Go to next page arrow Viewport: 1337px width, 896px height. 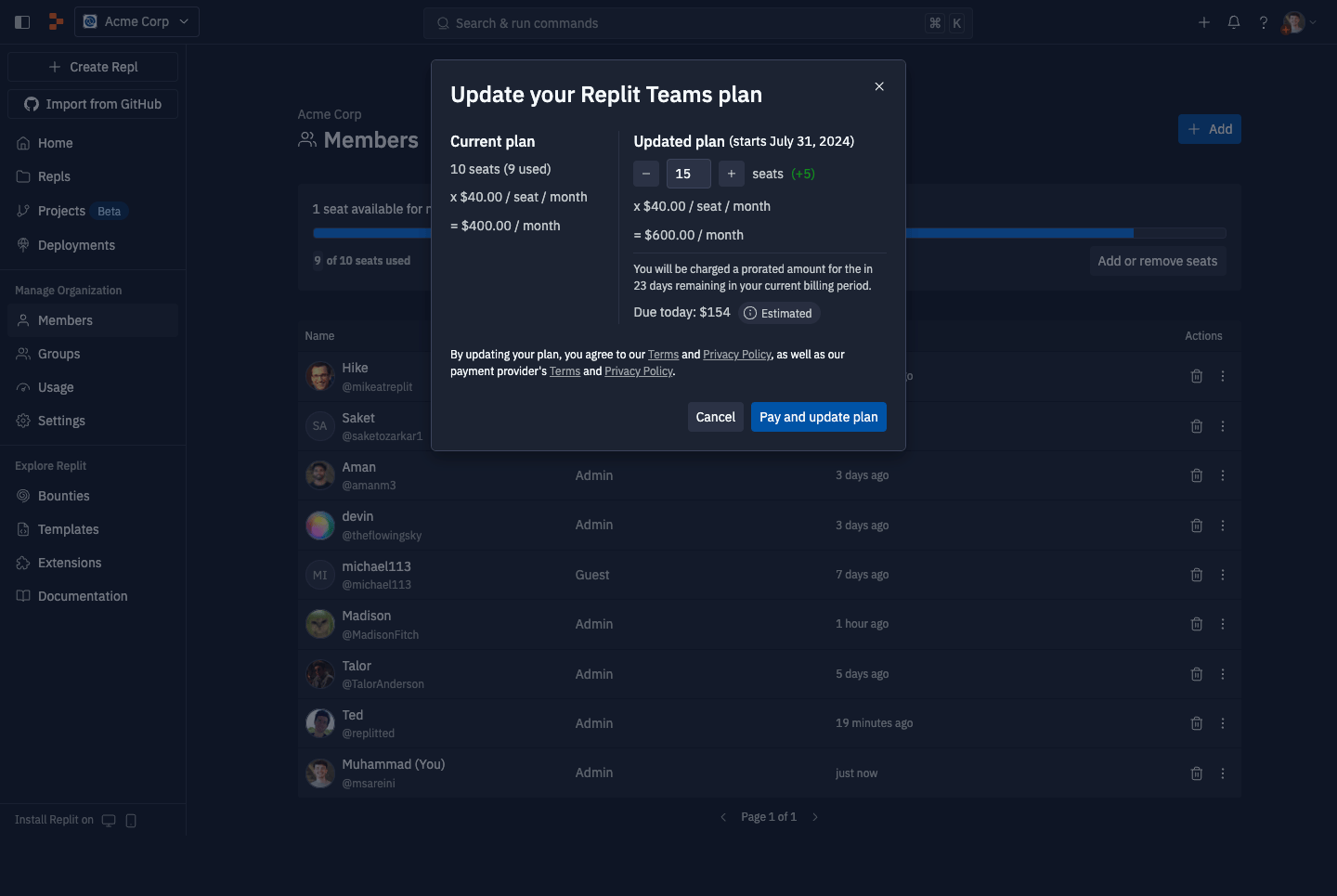pyautogui.click(x=815, y=817)
